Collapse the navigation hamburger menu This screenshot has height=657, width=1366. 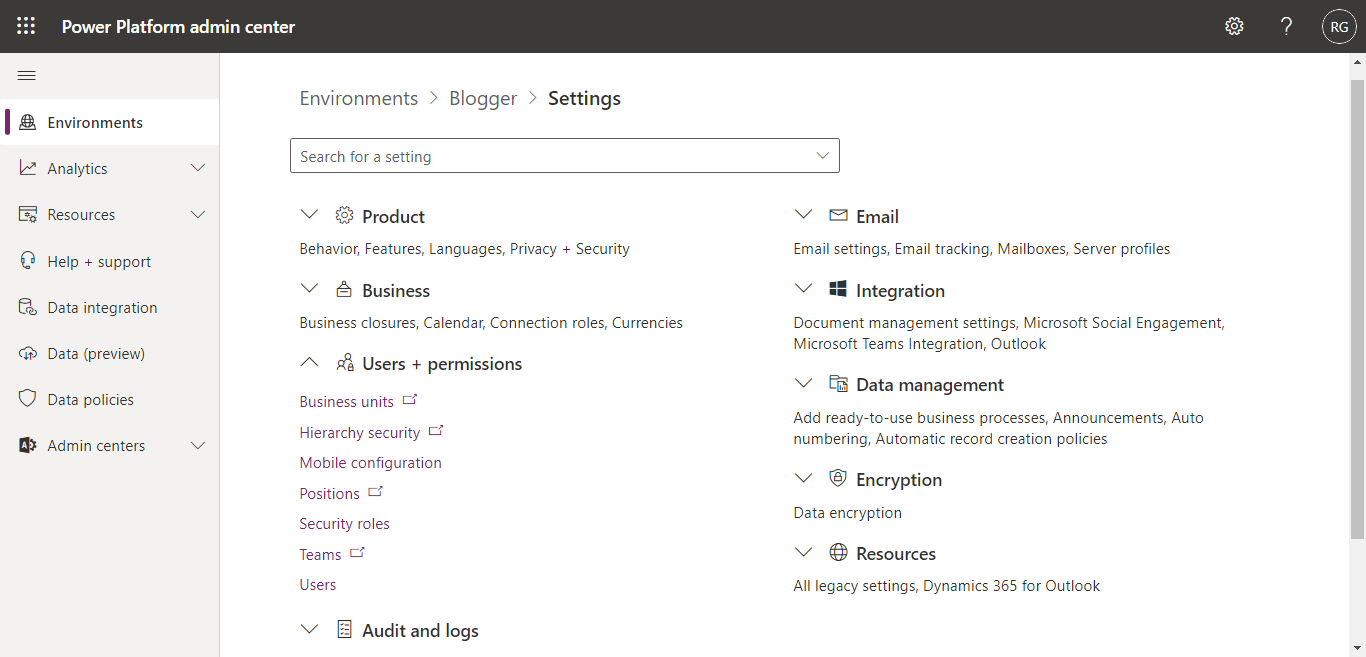click(x=27, y=76)
